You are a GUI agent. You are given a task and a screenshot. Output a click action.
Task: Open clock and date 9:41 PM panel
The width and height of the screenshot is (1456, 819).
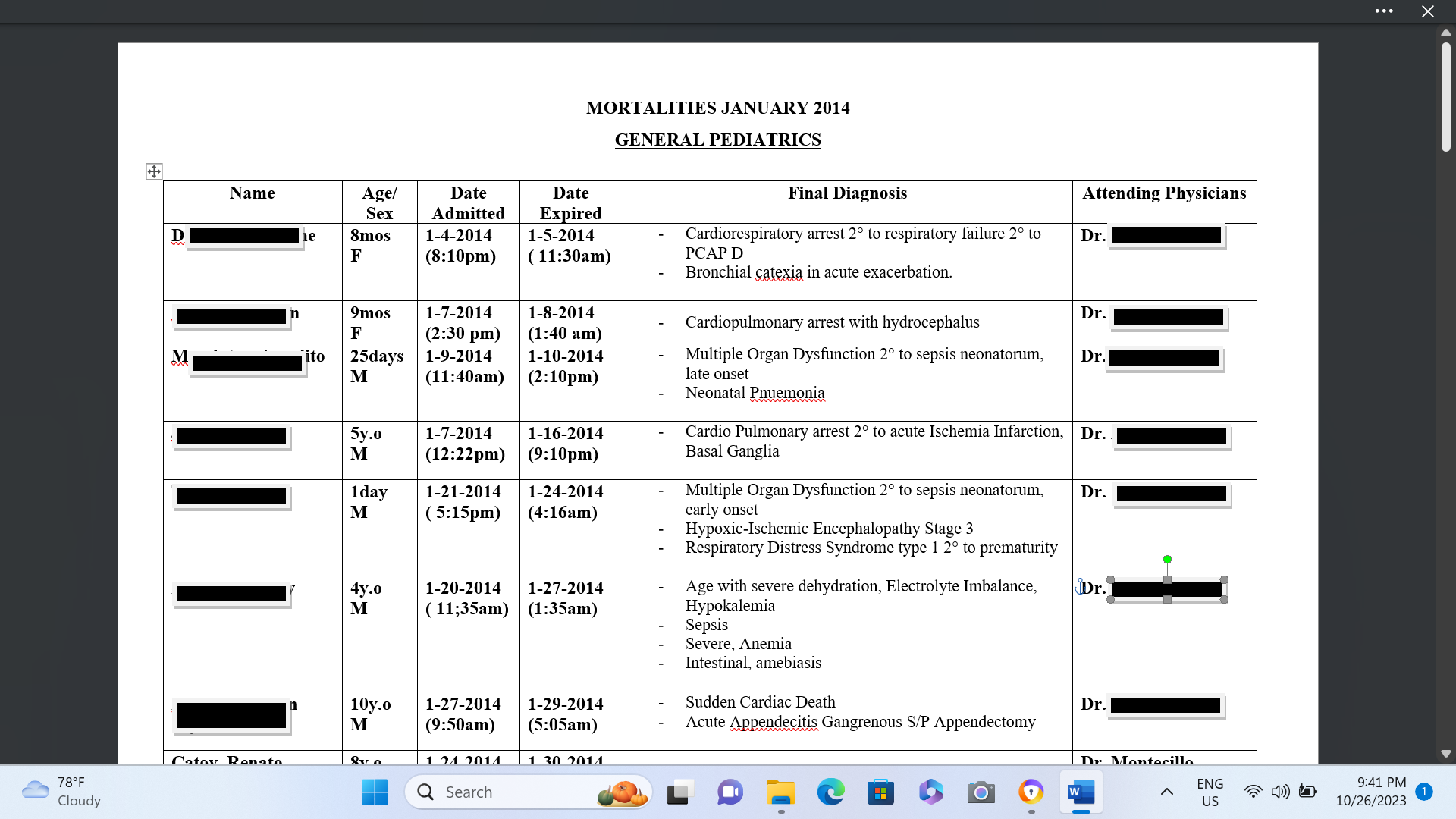(1370, 792)
